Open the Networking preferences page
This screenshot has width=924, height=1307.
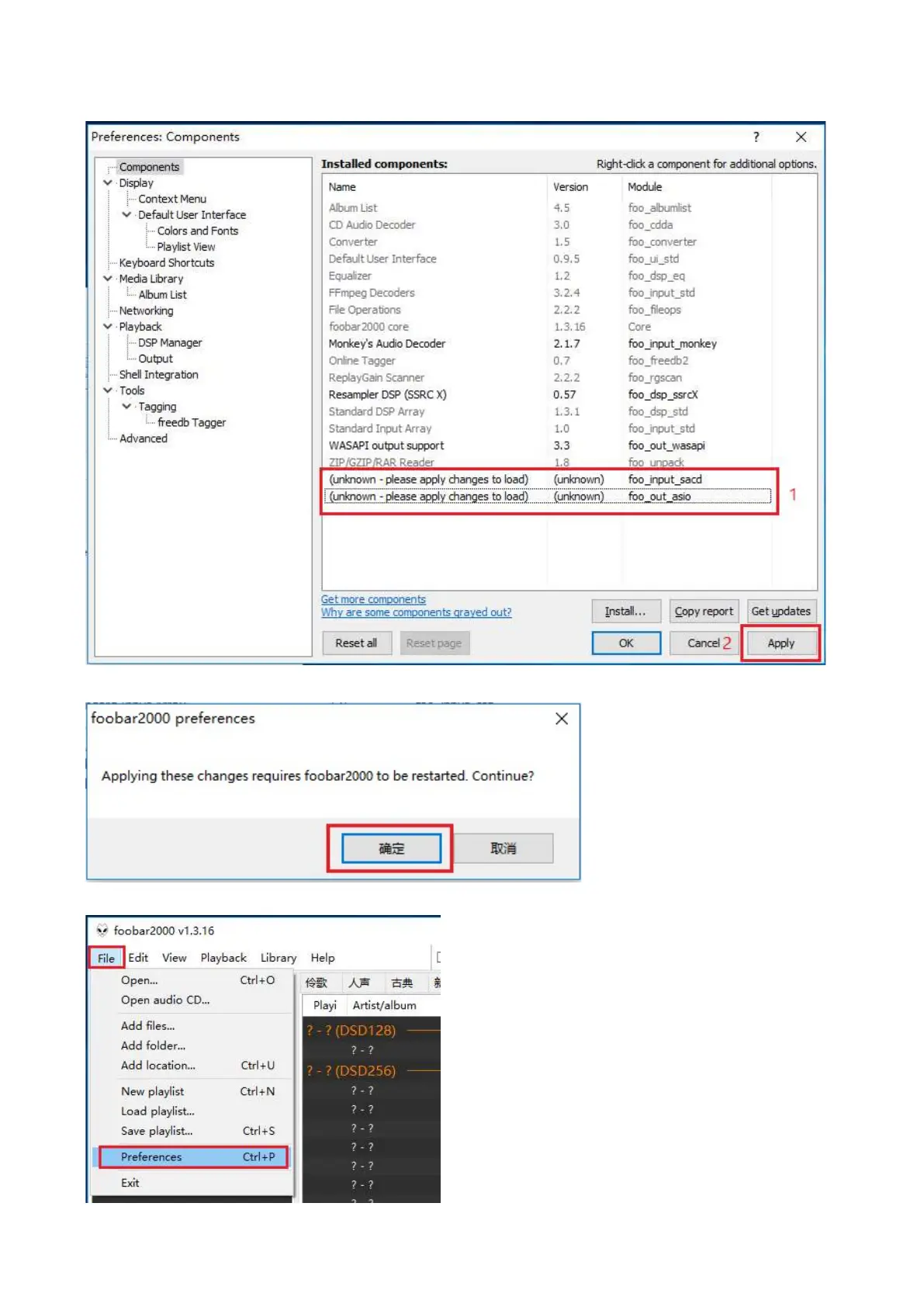point(147,310)
